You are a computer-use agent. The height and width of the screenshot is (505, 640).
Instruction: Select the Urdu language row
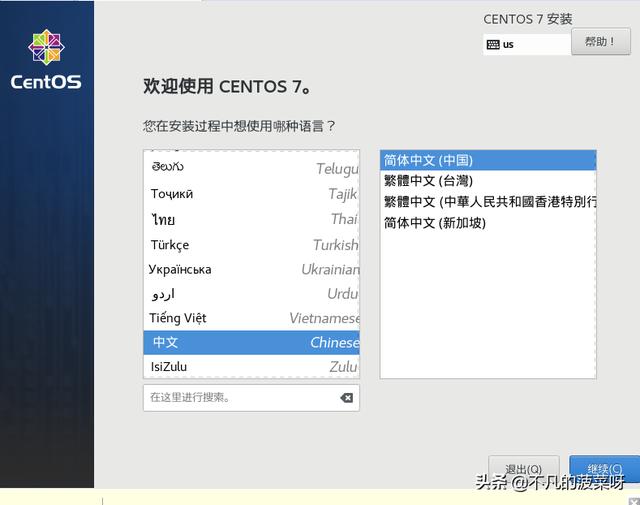tap(251, 294)
